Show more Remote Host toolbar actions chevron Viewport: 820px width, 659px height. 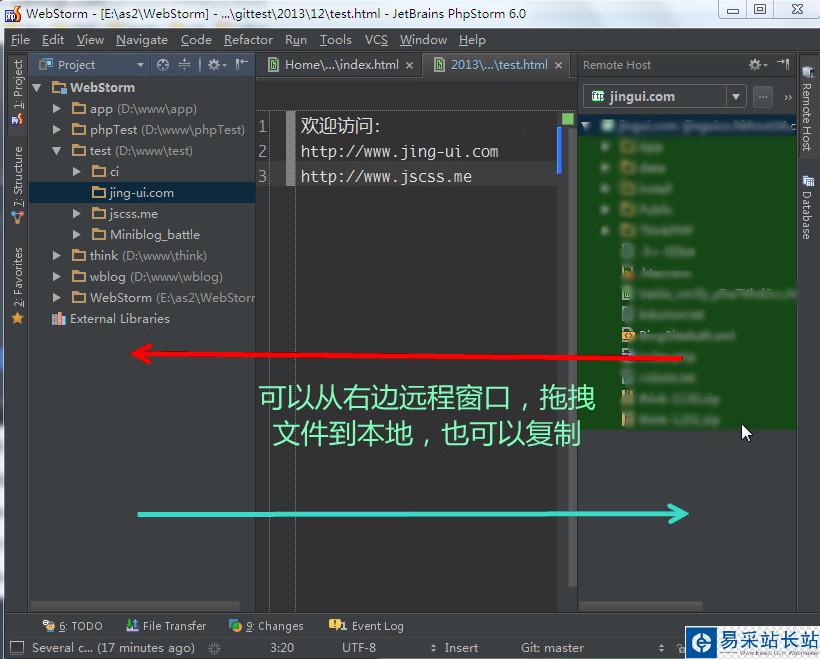pos(788,97)
